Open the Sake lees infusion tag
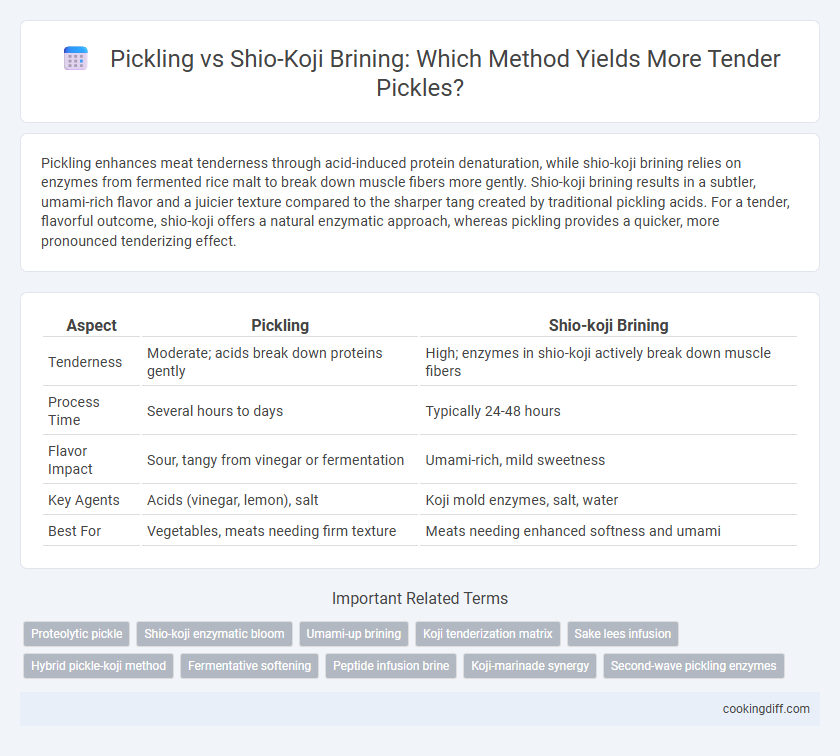This screenshot has width=840, height=756. (x=622, y=634)
